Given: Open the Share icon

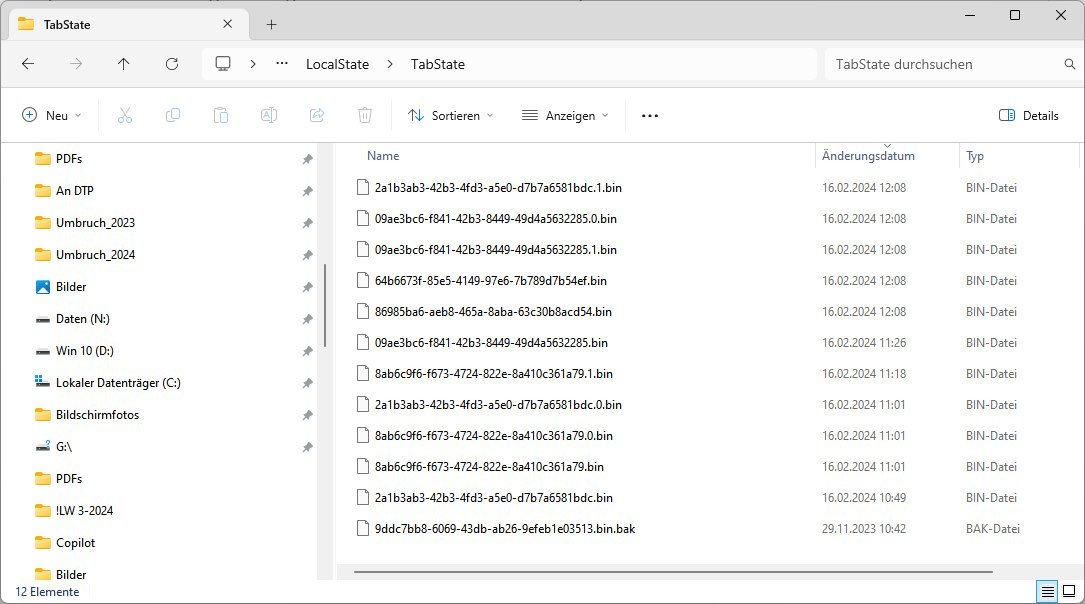Looking at the screenshot, I should pos(316,115).
